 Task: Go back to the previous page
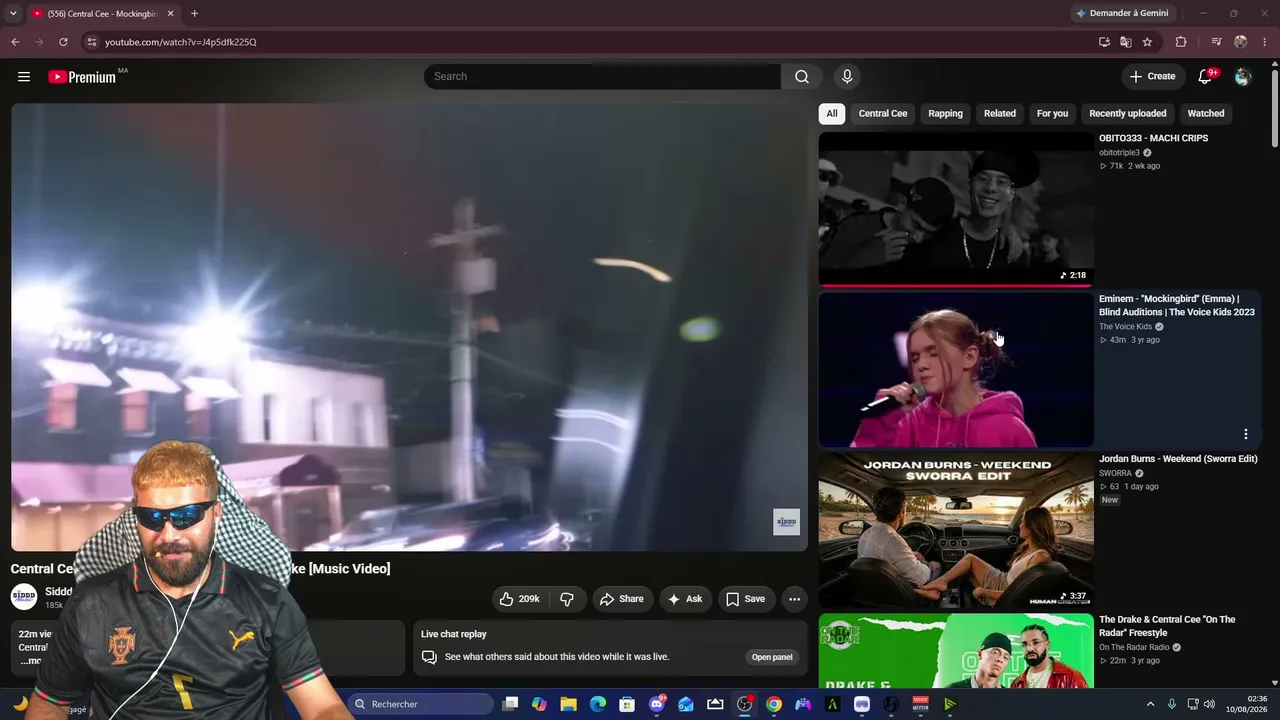point(15,42)
